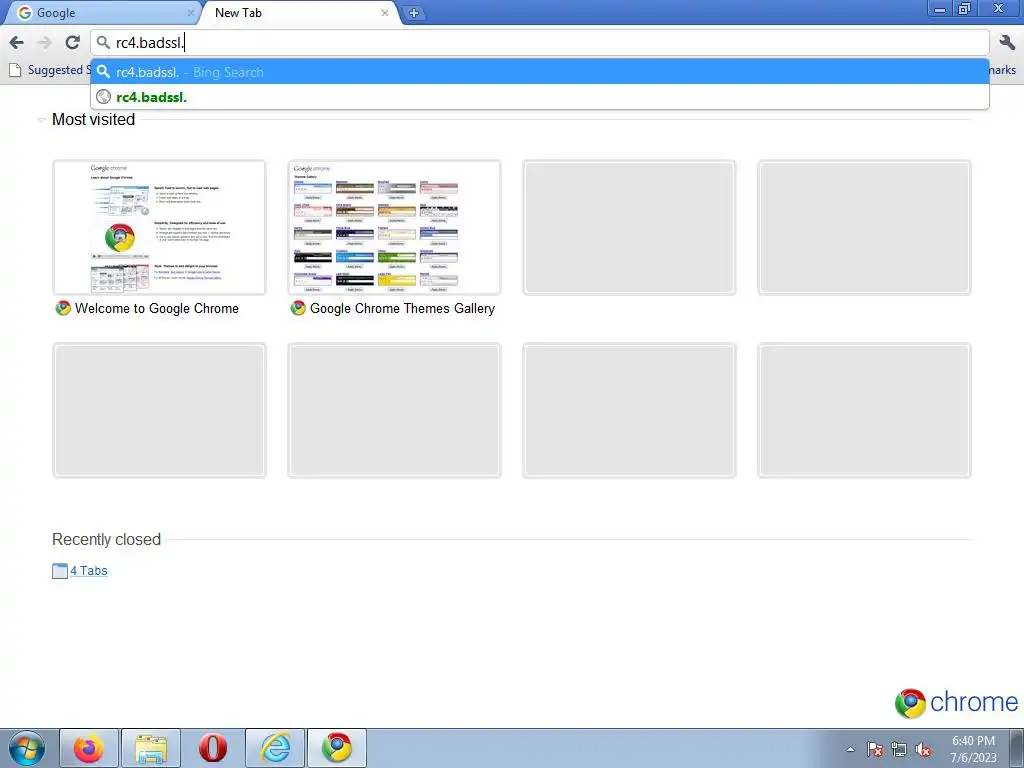Click the Chrome taskbar icon
Screen dimensions: 1024x768
pyautogui.click(x=337, y=748)
